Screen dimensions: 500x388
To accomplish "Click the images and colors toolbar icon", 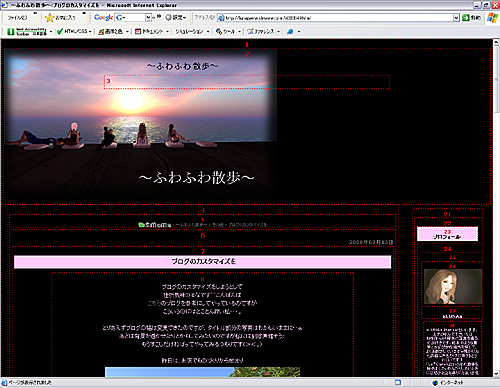I will click(101, 32).
